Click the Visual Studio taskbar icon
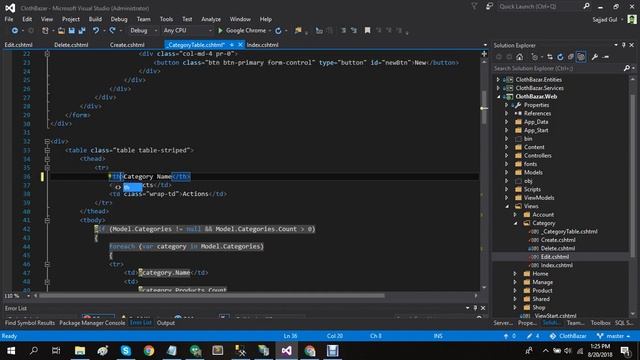The width and height of the screenshot is (640, 360). coord(287,351)
